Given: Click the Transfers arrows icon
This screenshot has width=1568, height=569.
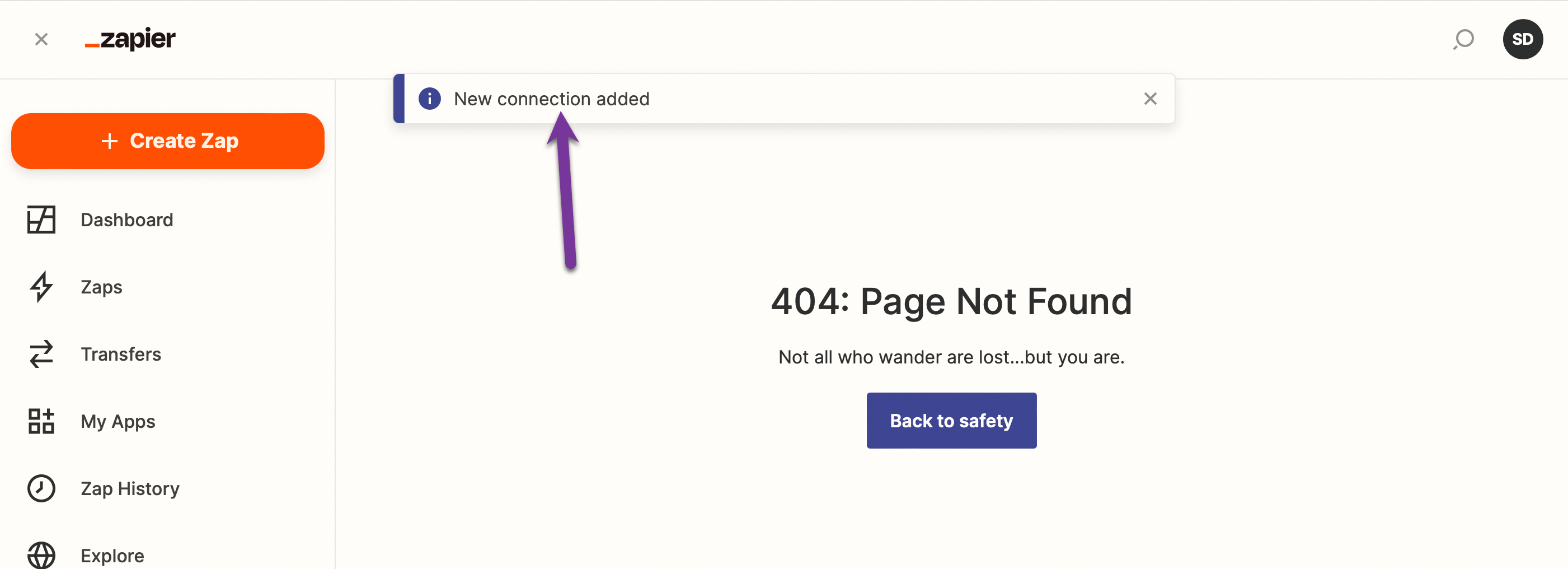Looking at the screenshot, I should (41, 354).
